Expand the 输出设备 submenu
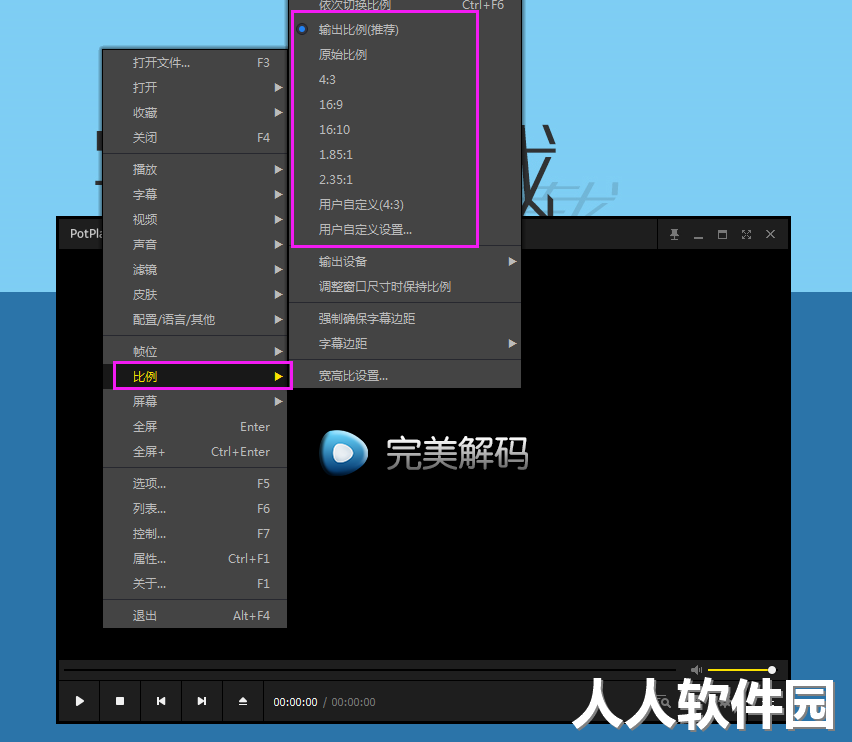852x742 pixels. [405, 261]
